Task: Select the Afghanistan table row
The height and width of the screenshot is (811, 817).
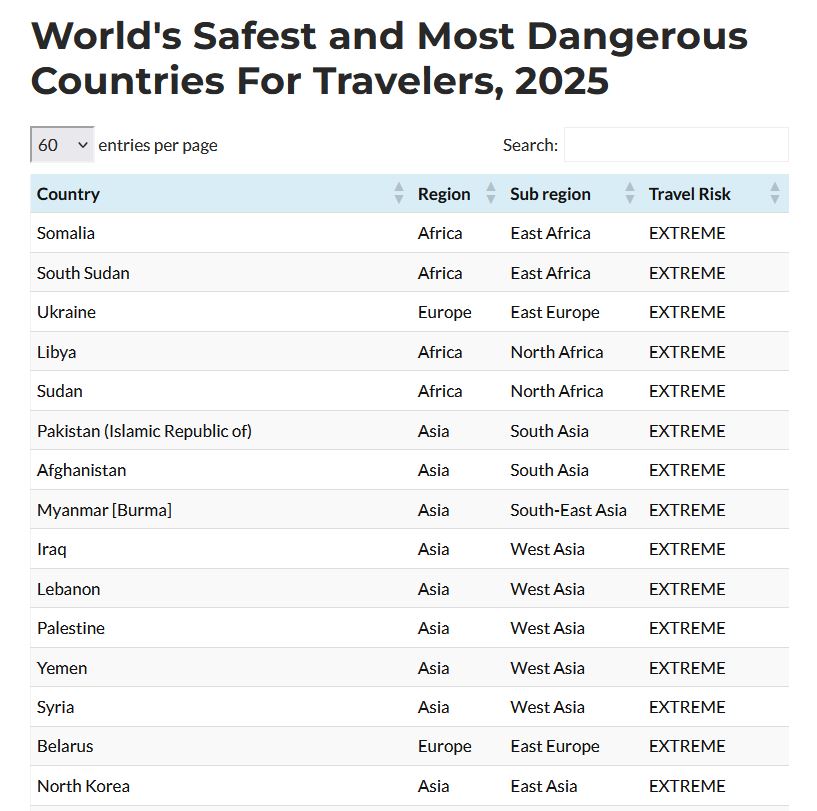Action: click(81, 470)
